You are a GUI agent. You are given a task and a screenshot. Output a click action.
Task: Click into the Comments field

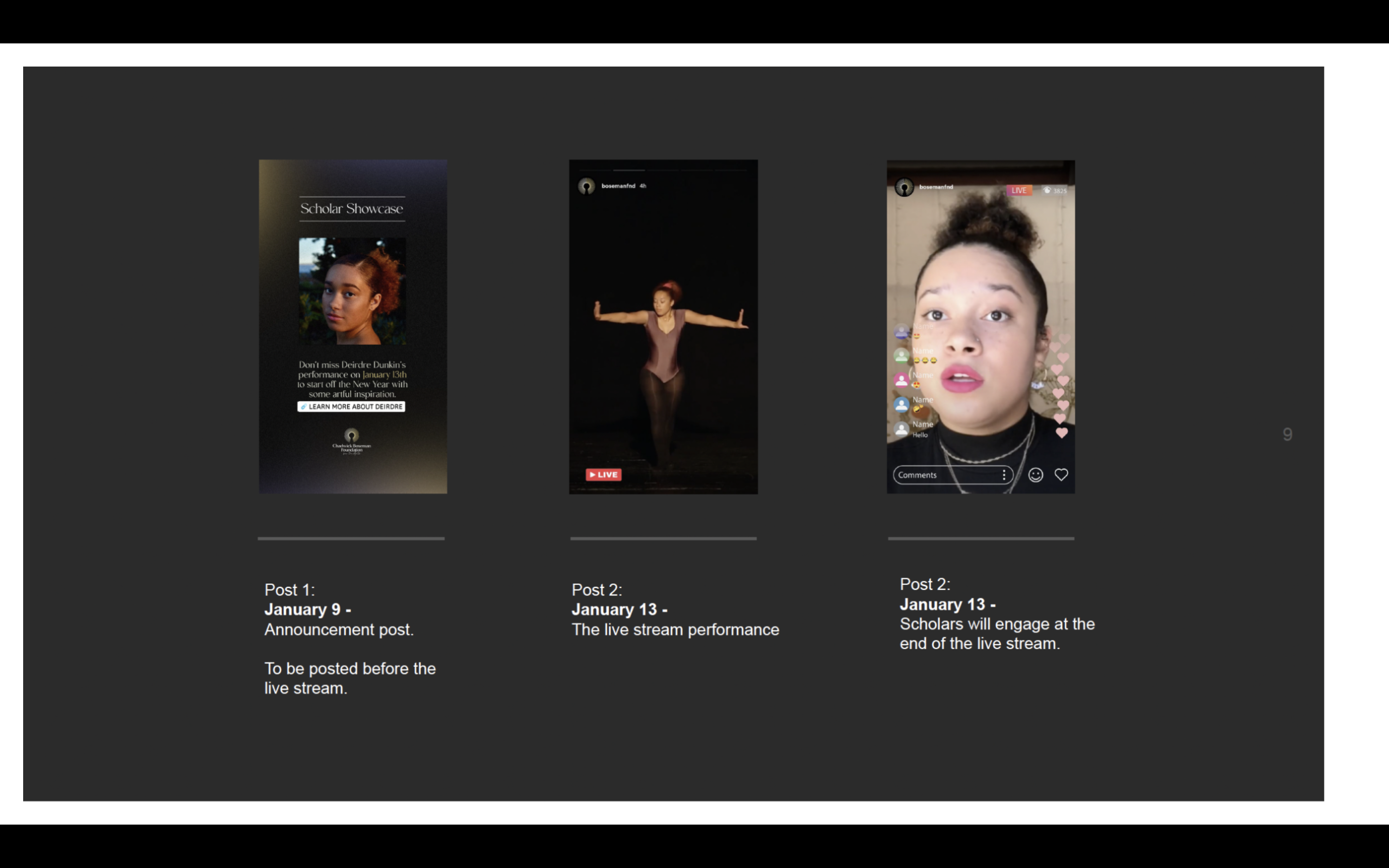pos(941,475)
